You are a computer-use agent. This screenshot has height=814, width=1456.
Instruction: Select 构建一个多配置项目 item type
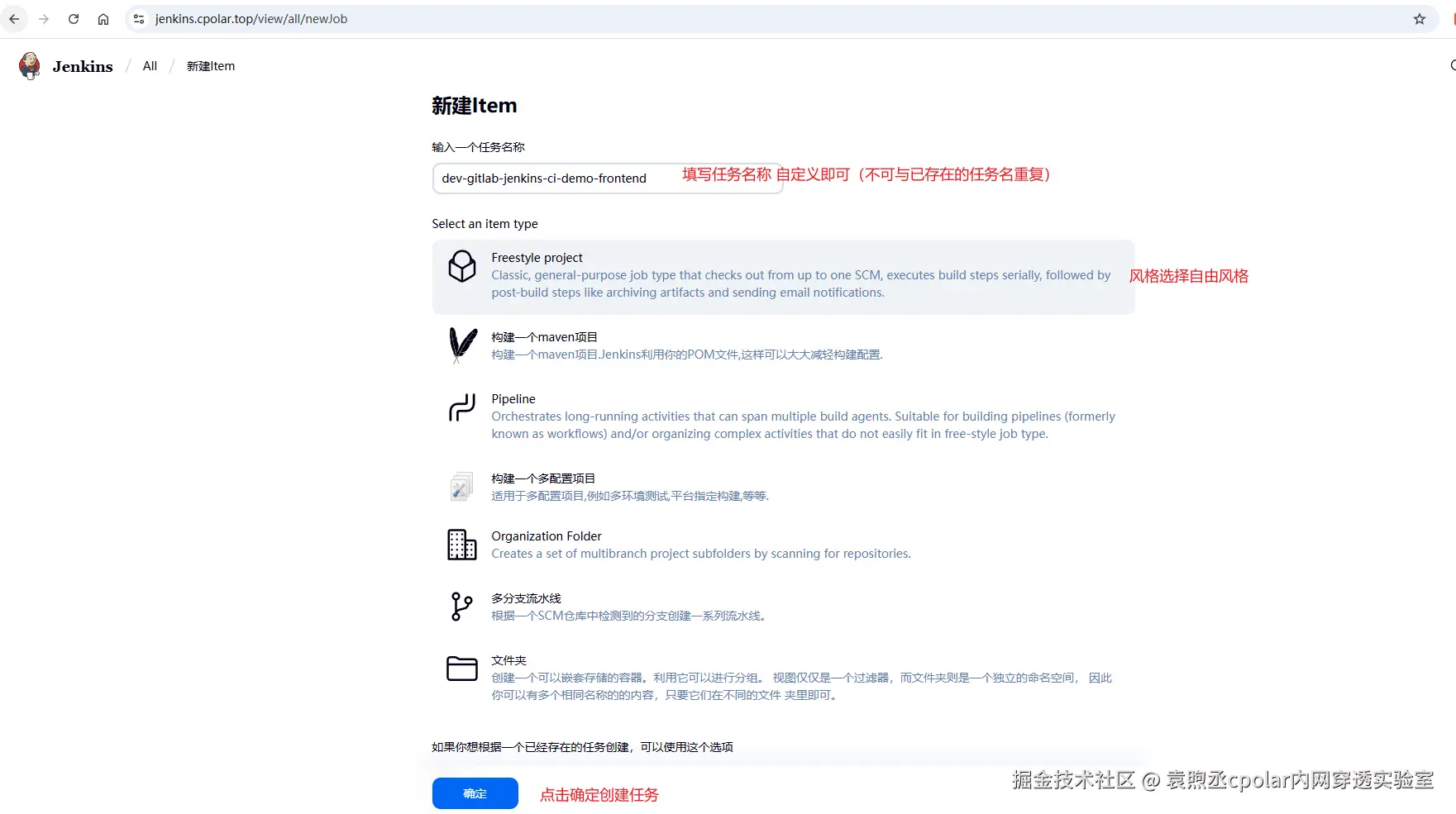[783, 487]
